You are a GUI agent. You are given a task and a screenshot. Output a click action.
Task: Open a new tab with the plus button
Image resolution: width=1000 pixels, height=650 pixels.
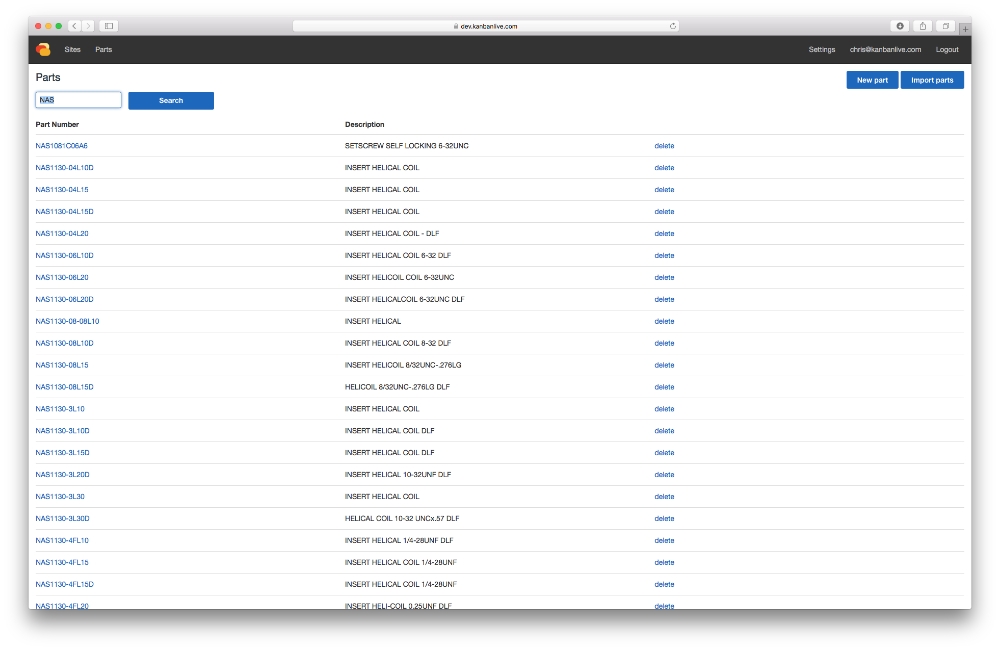tap(965, 29)
